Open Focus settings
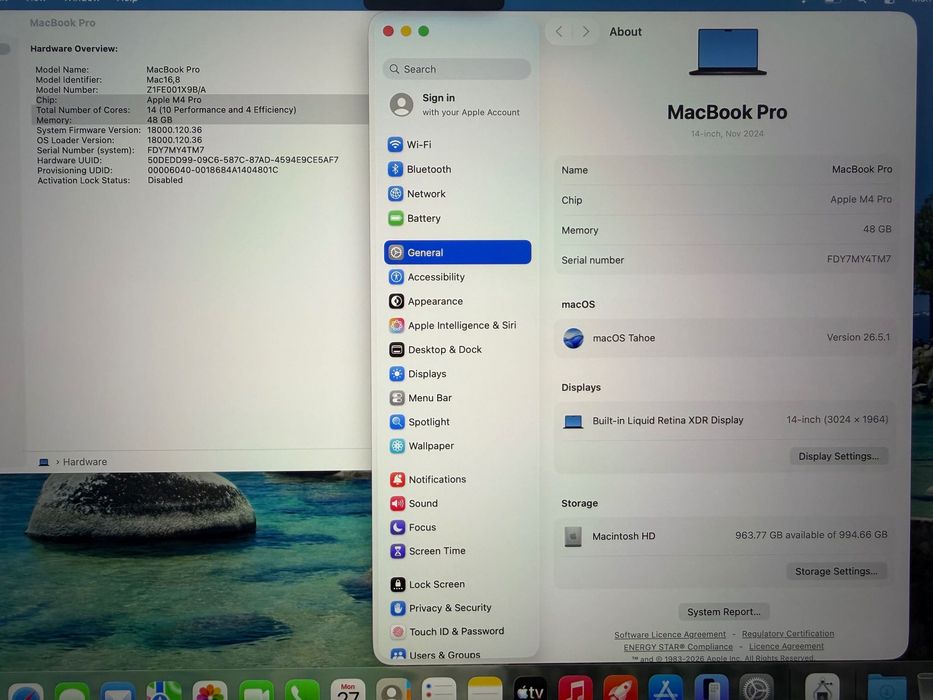The image size is (933, 700). point(413,527)
